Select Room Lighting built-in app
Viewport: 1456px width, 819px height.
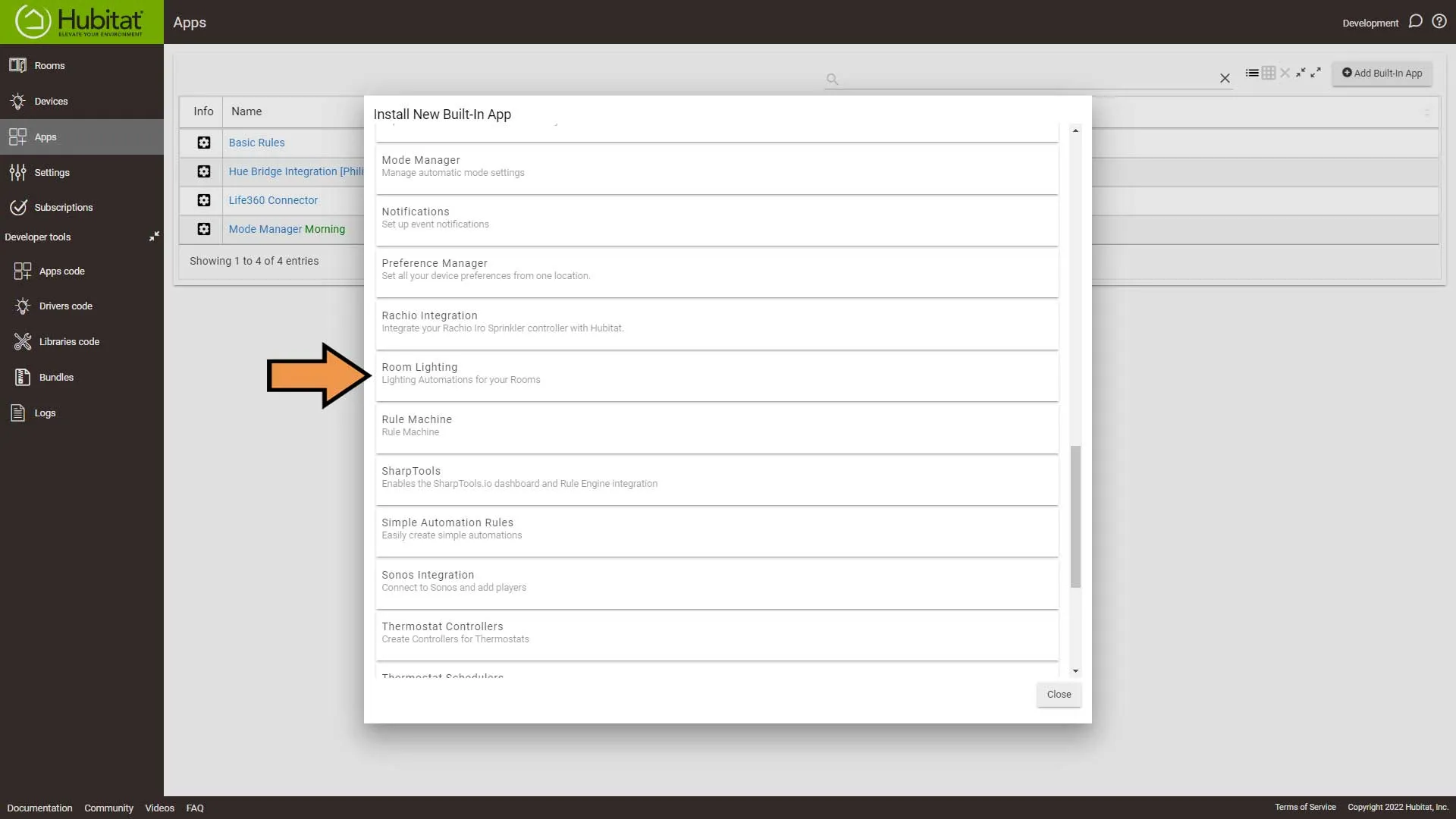[x=718, y=374]
